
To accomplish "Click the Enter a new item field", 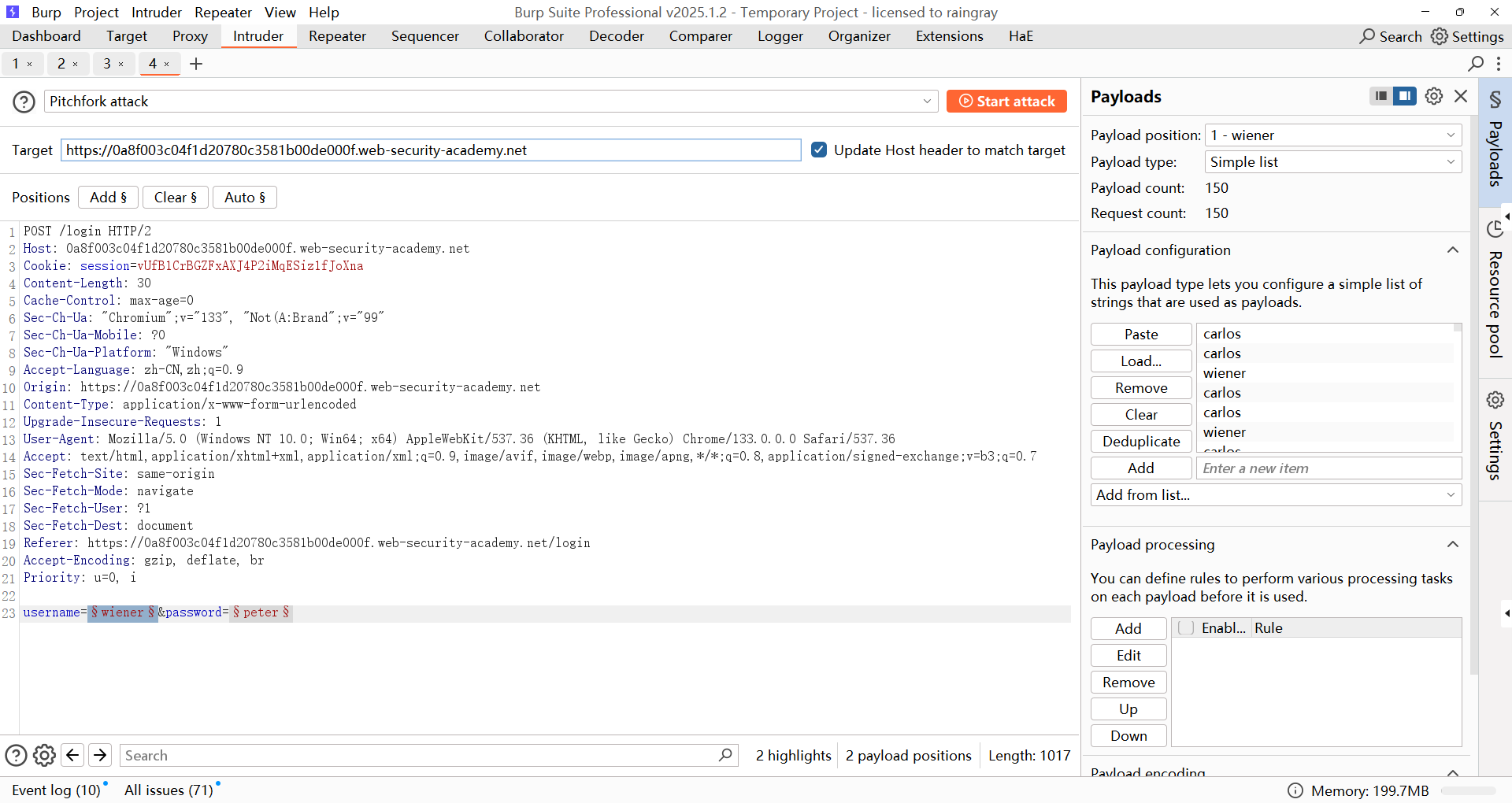I will pyautogui.click(x=1328, y=468).
